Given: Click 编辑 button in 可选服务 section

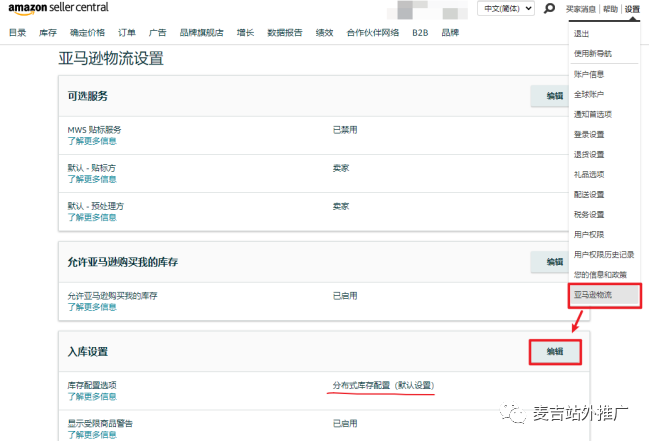Looking at the screenshot, I should coord(550,96).
